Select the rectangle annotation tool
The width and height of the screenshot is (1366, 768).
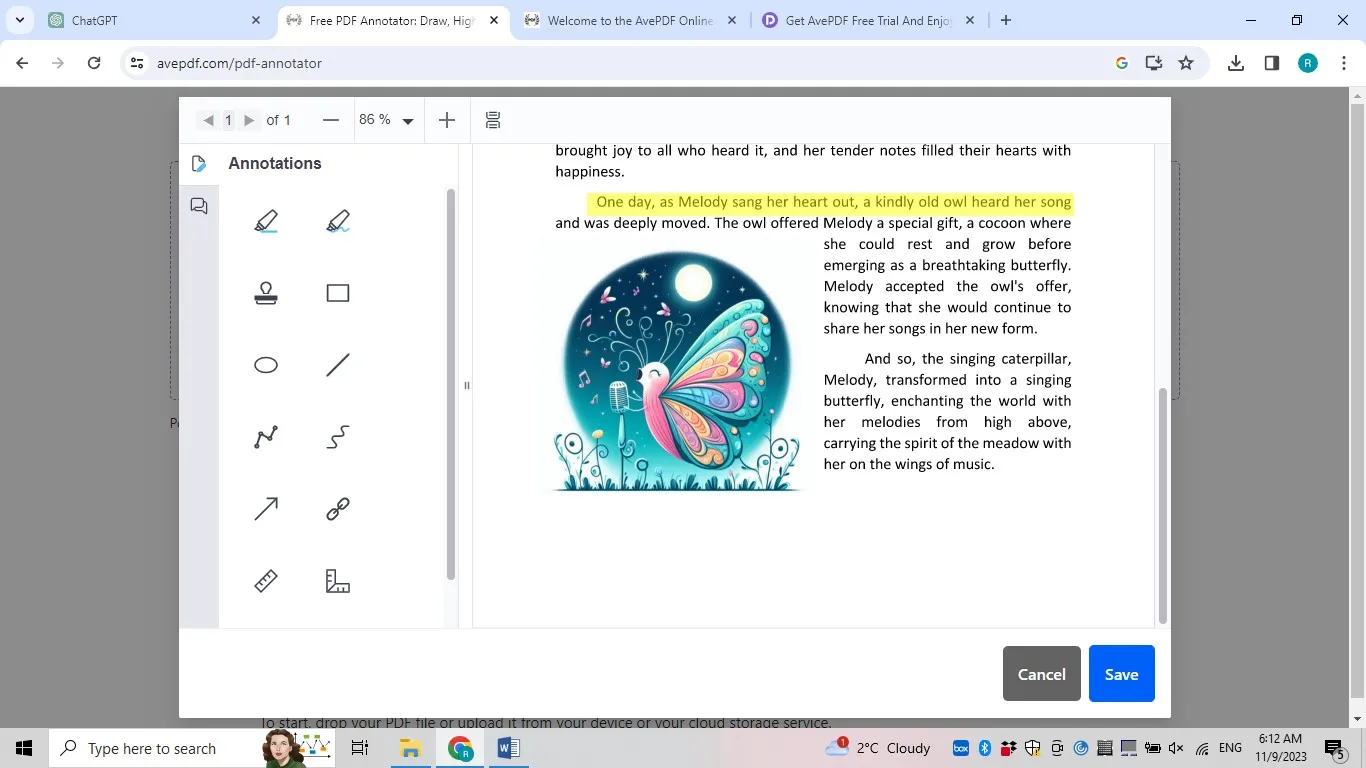[337, 292]
